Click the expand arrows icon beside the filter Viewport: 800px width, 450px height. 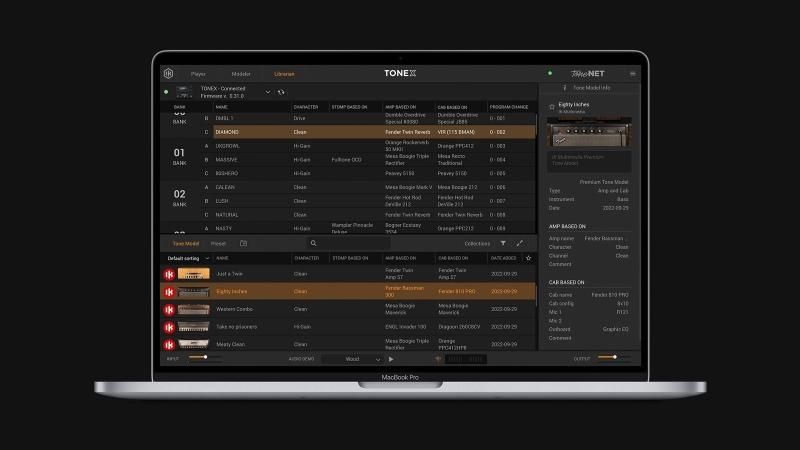[519, 243]
